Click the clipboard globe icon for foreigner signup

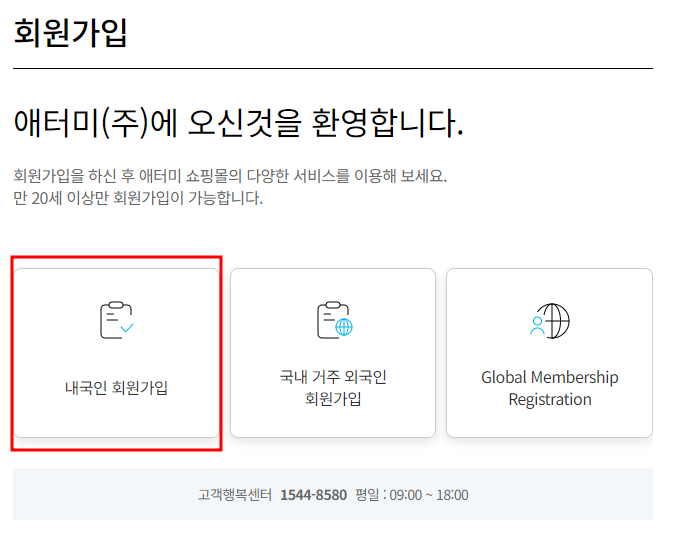(334, 320)
